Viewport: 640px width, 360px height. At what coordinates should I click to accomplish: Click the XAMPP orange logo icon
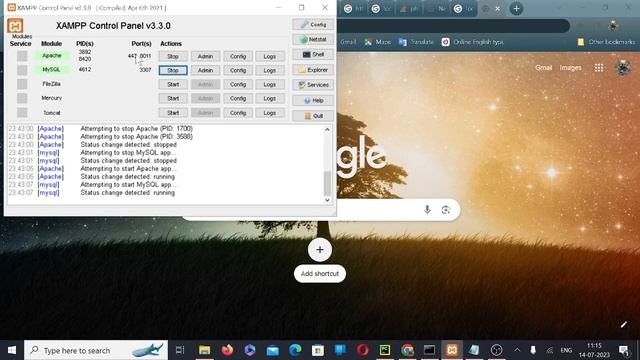pos(15,26)
